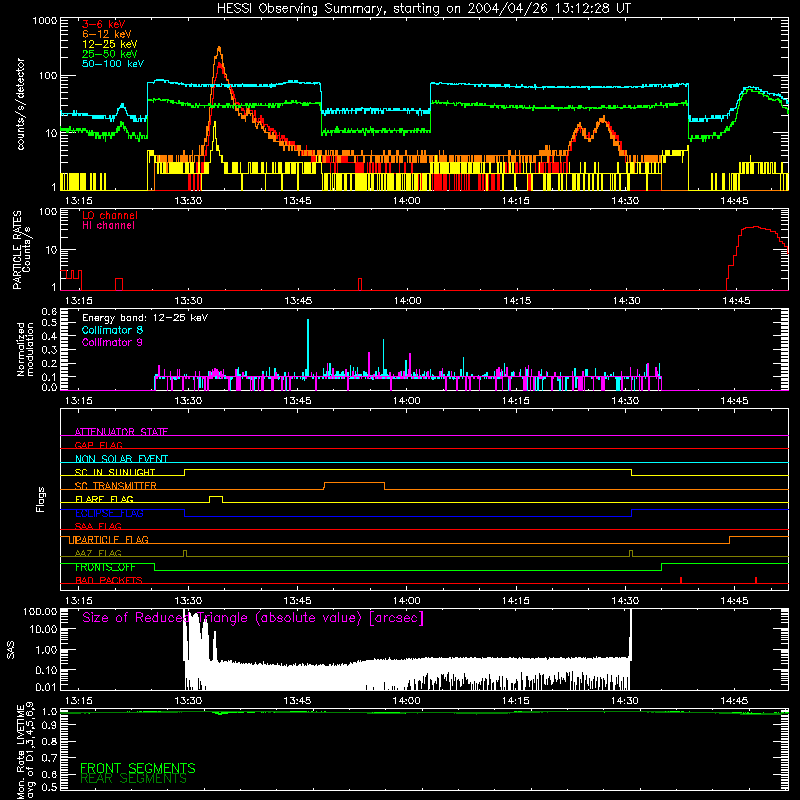Select the 12-25 keV legend label
Viewport: 800px width, 800px height.
[109, 44]
